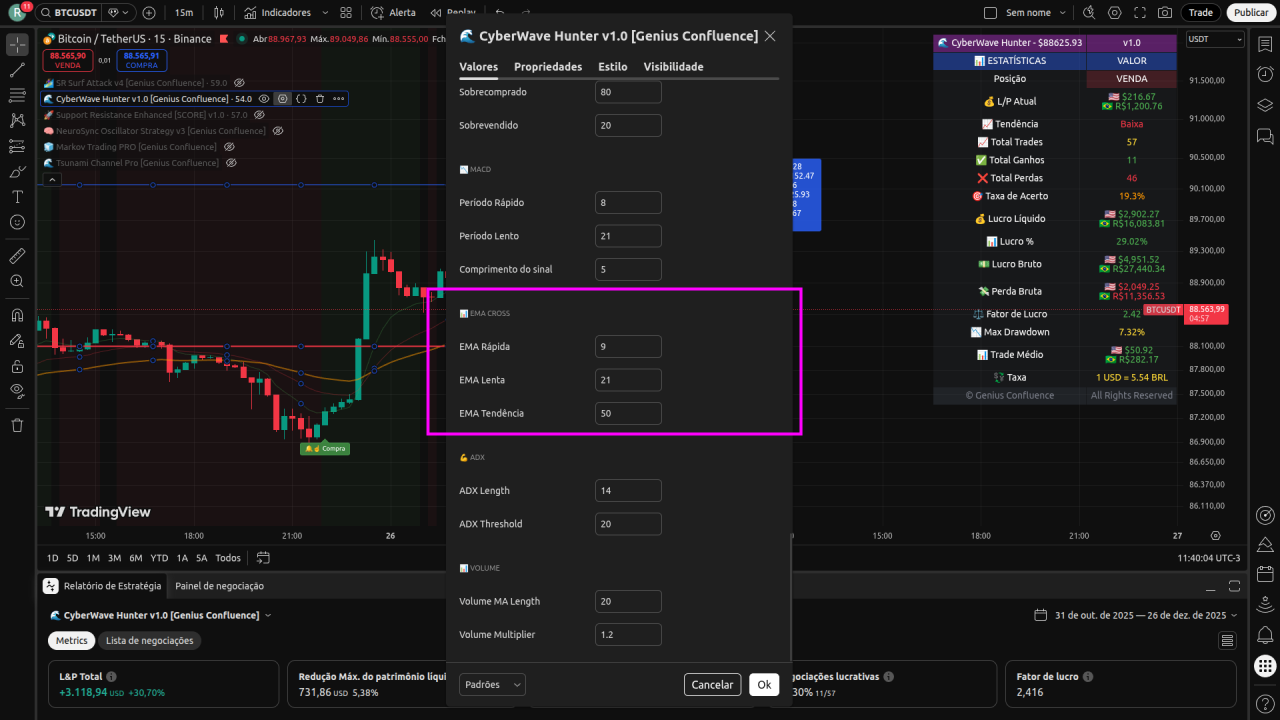Open more options for CyberWave Hunter indicator
1280x720 pixels.
click(x=338, y=99)
